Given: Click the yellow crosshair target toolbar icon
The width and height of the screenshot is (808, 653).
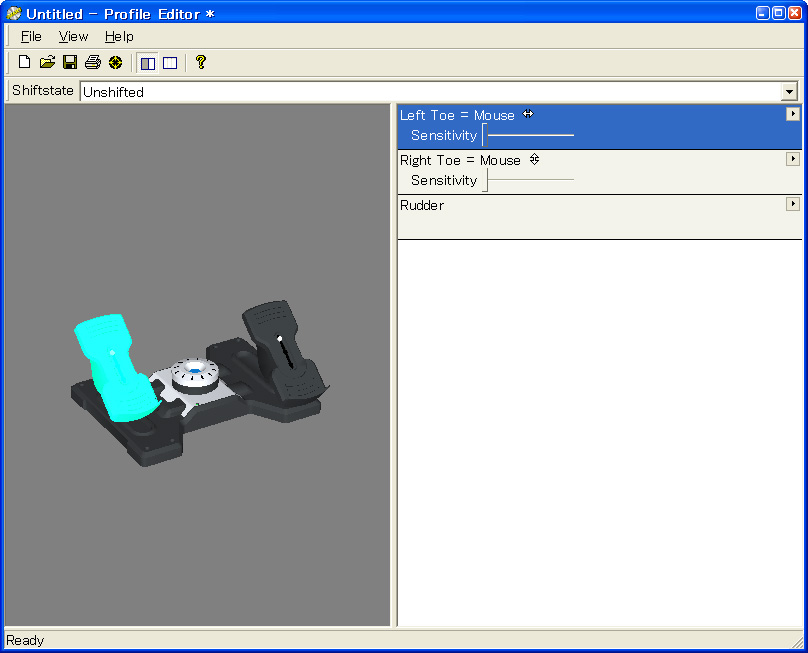Looking at the screenshot, I should coord(116,63).
